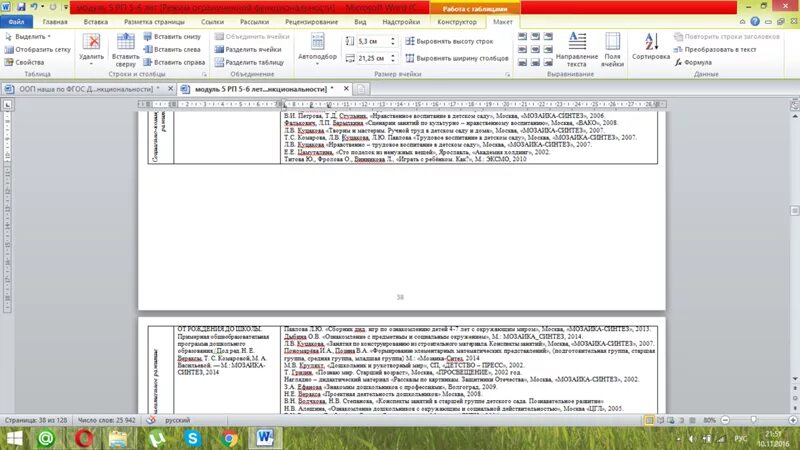The image size is (800, 450).
Task: Align cell text center
Action: pyautogui.click(x=535, y=49)
